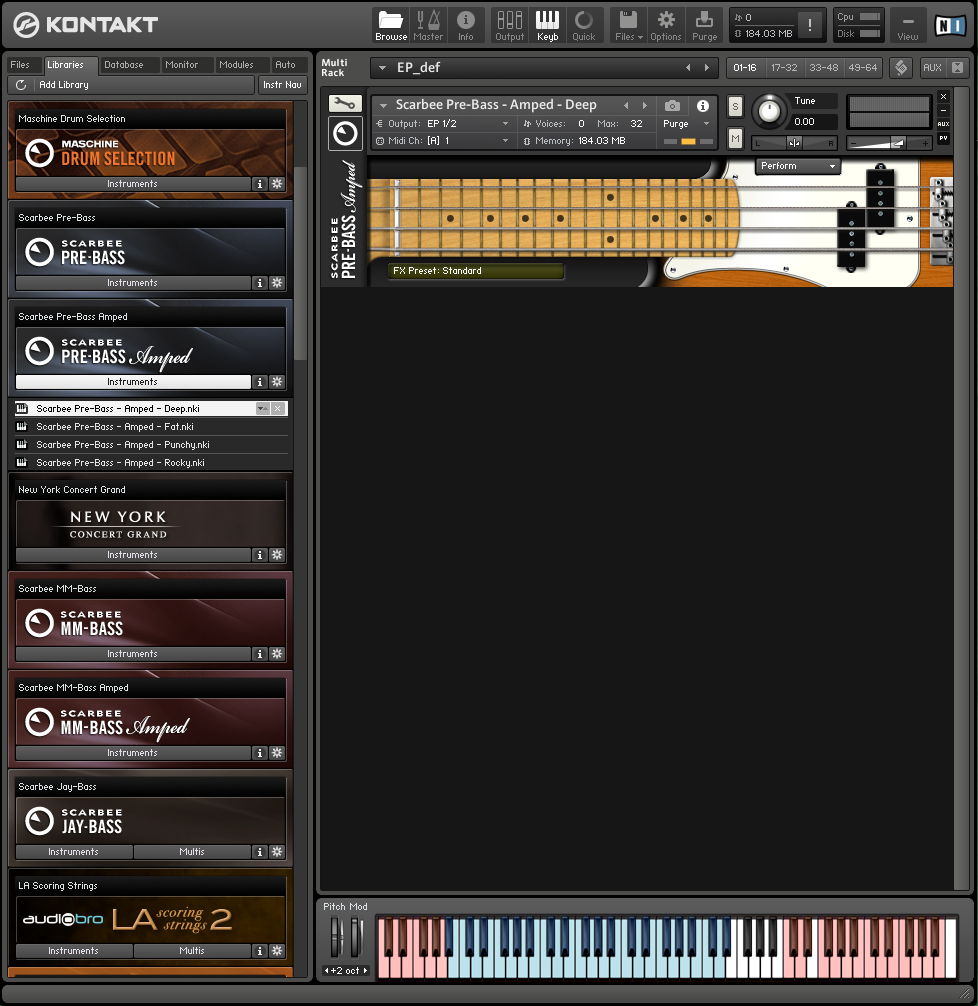The height and width of the screenshot is (1006, 978).
Task: Open Multis of Scarbee Jay-Bass
Action: (x=192, y=852)
